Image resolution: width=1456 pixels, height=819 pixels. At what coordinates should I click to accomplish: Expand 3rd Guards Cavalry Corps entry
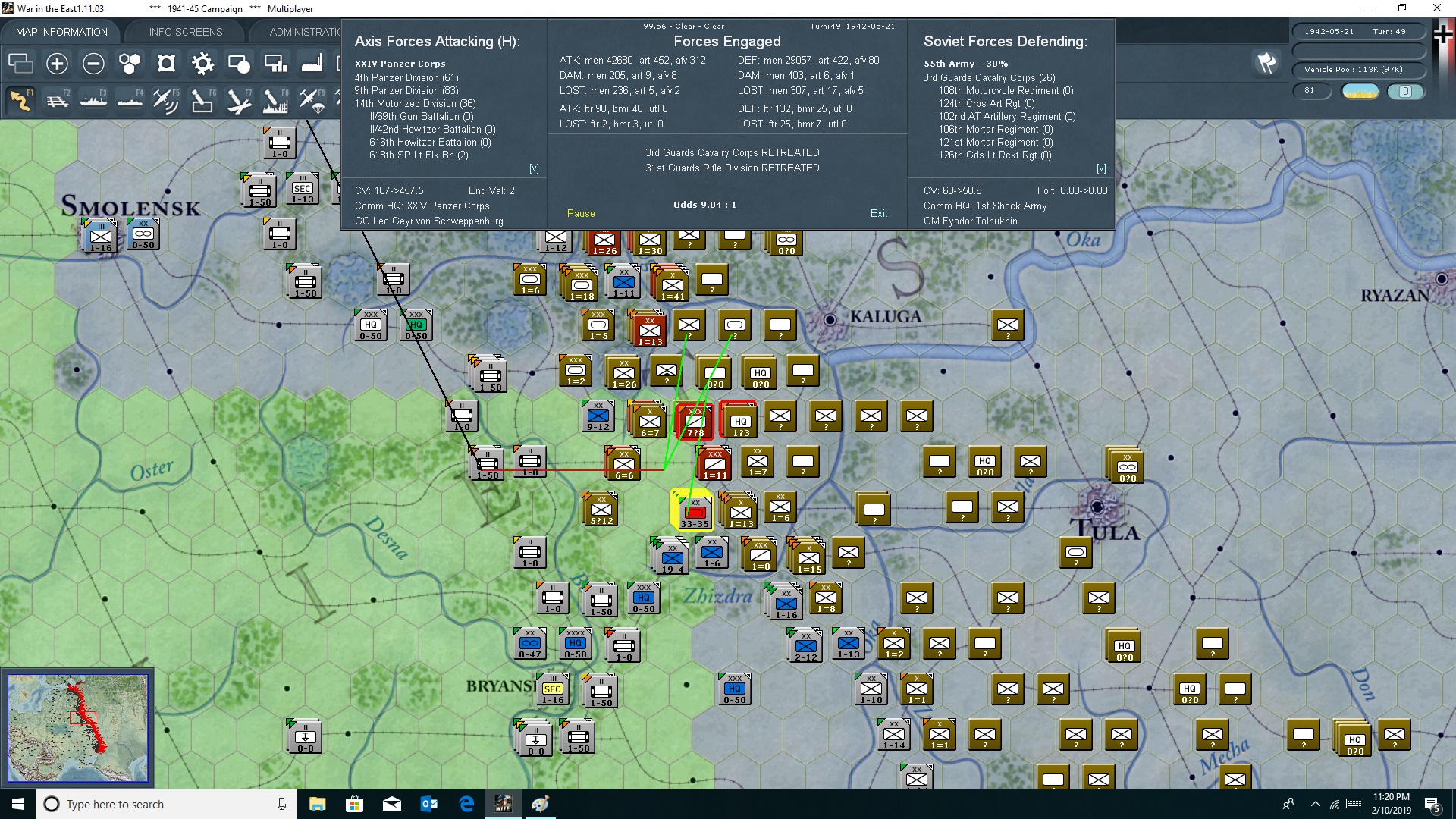(x=988, y=77)
